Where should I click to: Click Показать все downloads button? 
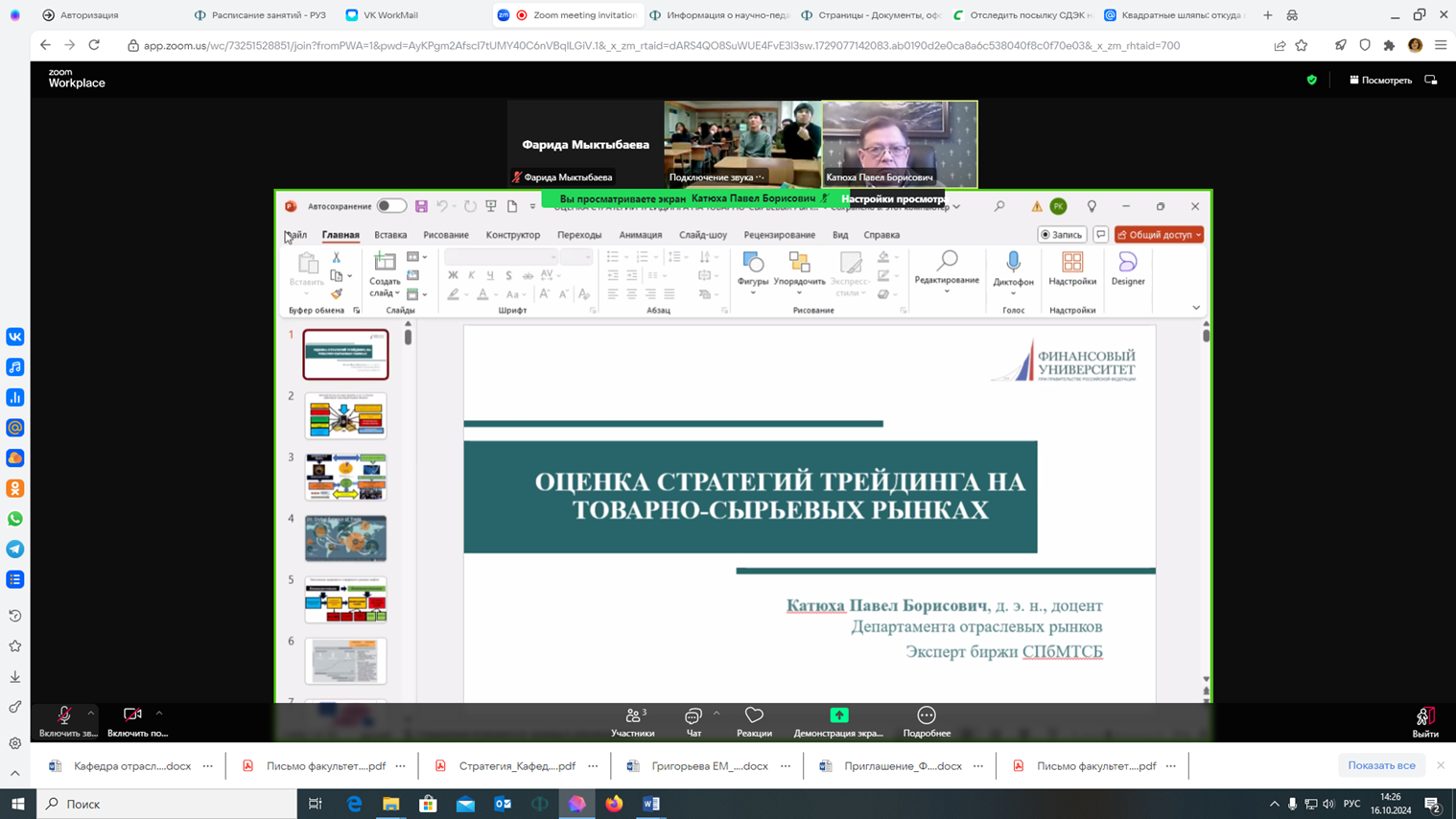point(1381,765)
